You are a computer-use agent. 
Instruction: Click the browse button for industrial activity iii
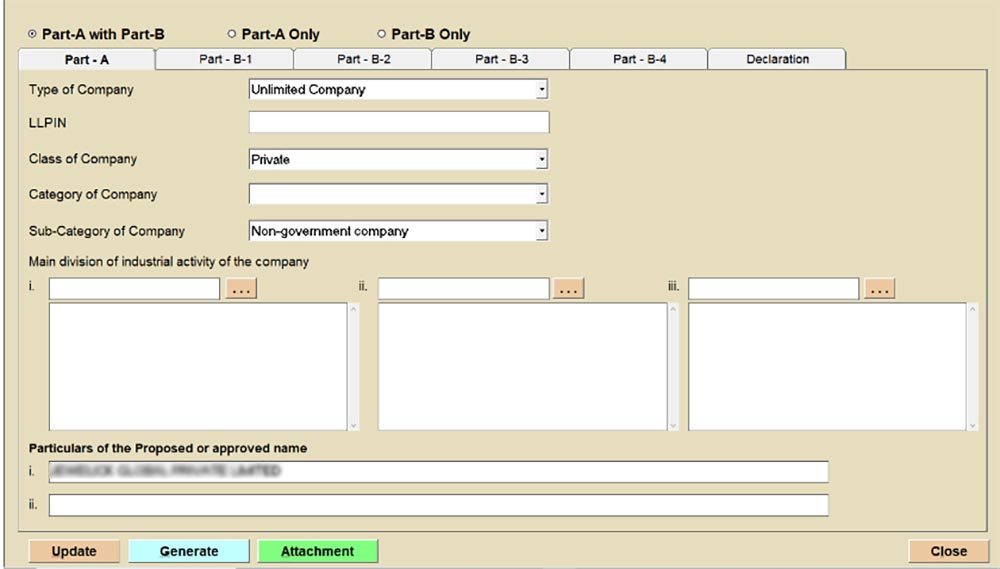click(x=879, y=289)
